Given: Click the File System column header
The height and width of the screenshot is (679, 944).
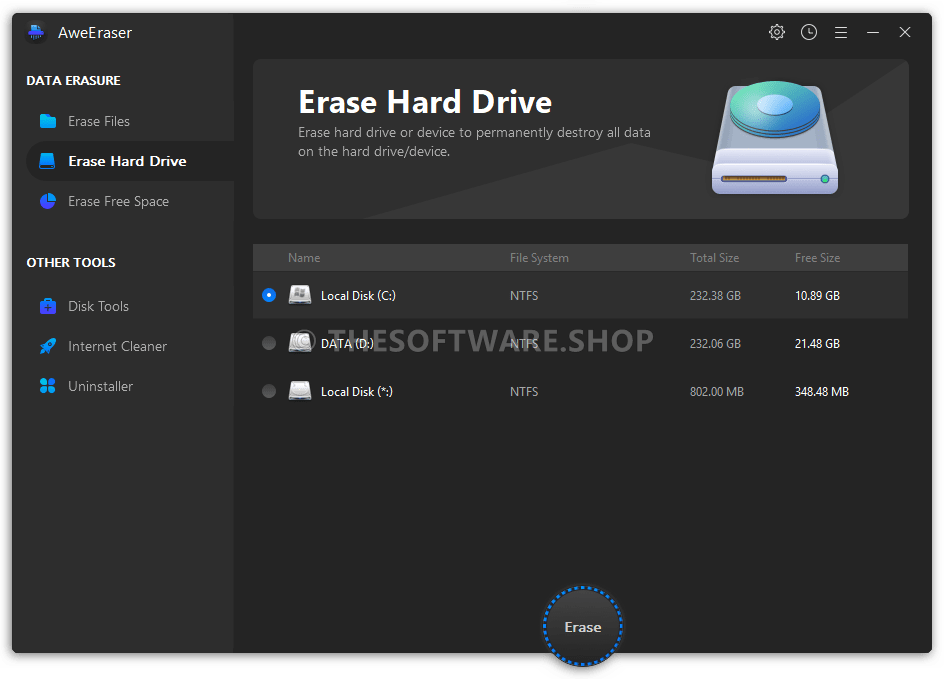Looking at the screenshot, I should (x=539, y=258).
